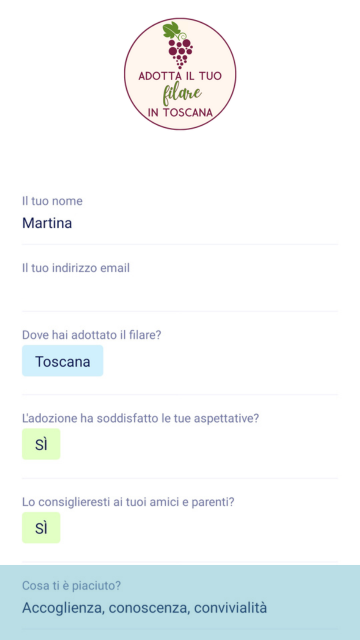Viewport: 360px width, 640px height.
Task: Click the 'Il tuo indirizzo email' label
Action: click(x=76, y=268)
